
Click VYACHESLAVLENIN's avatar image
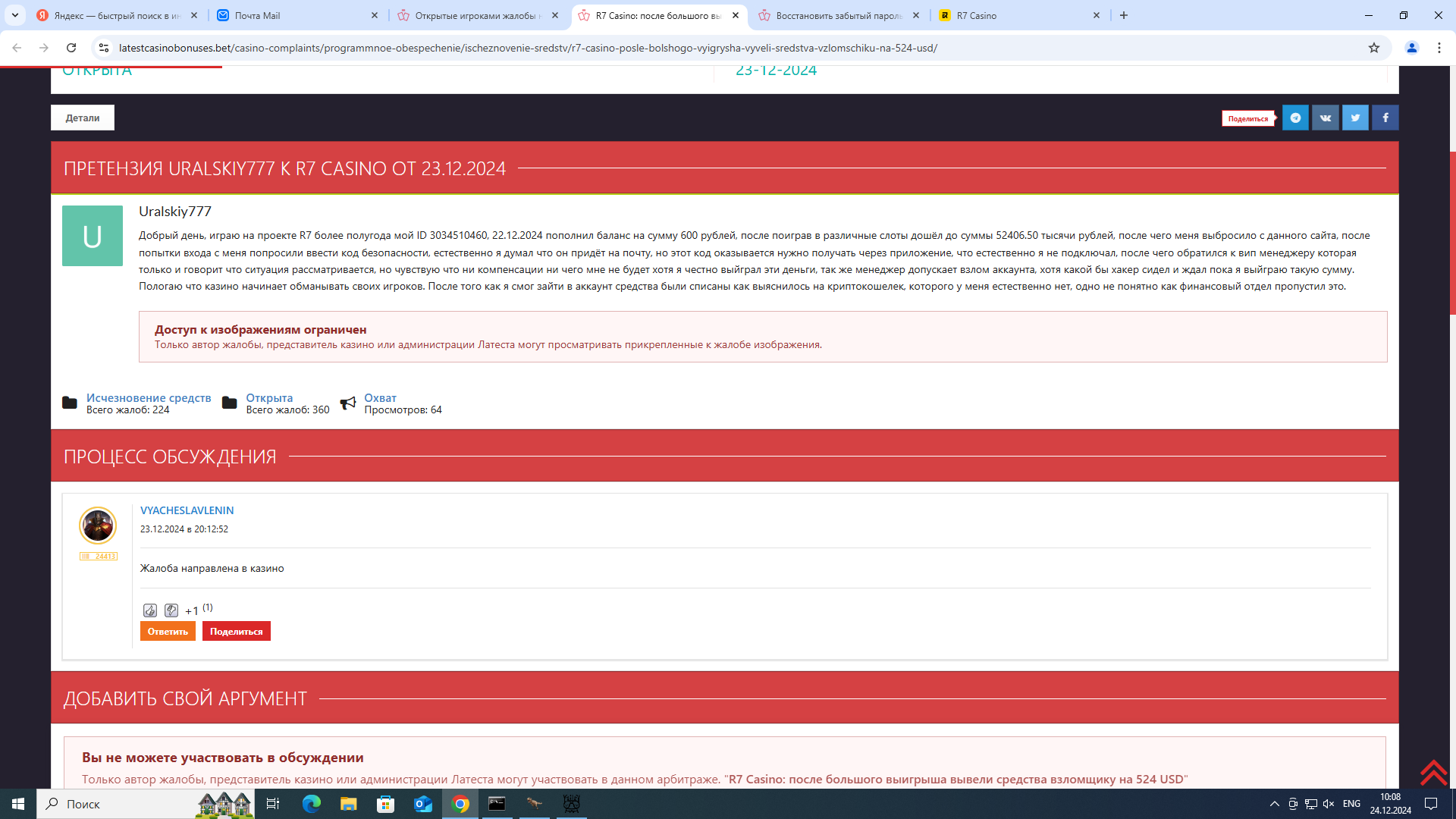pos(98,526)
